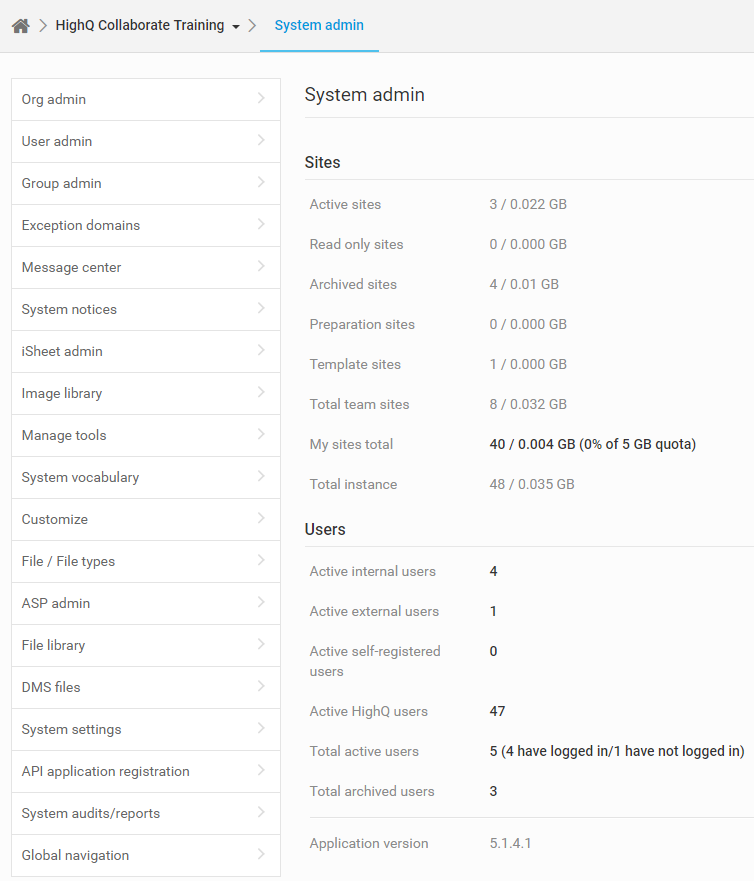This screenshot has width=754, height=881.
Task: Click the Image library chevron icon
Action: click(261, 392)
